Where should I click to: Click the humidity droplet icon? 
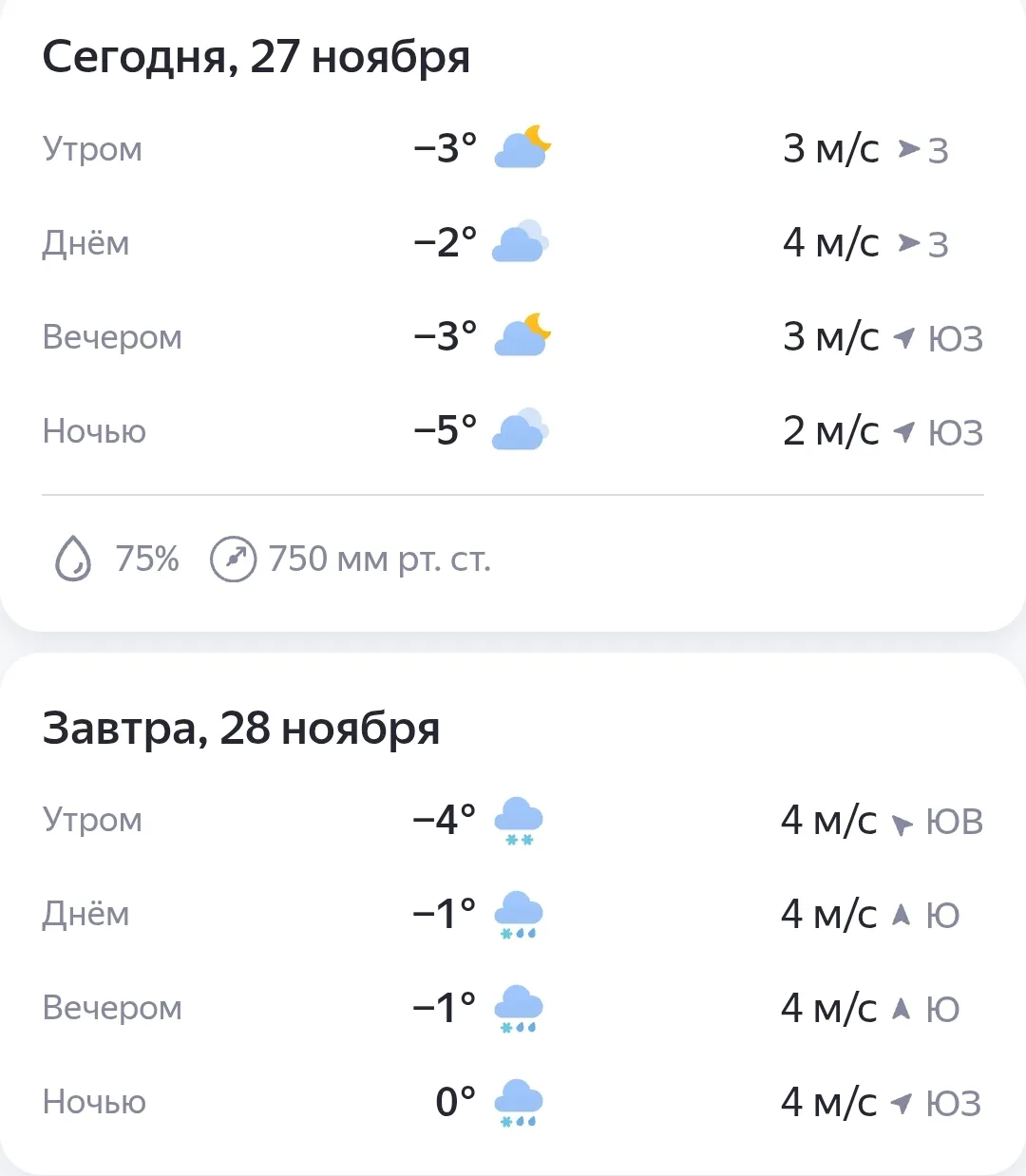73,559
